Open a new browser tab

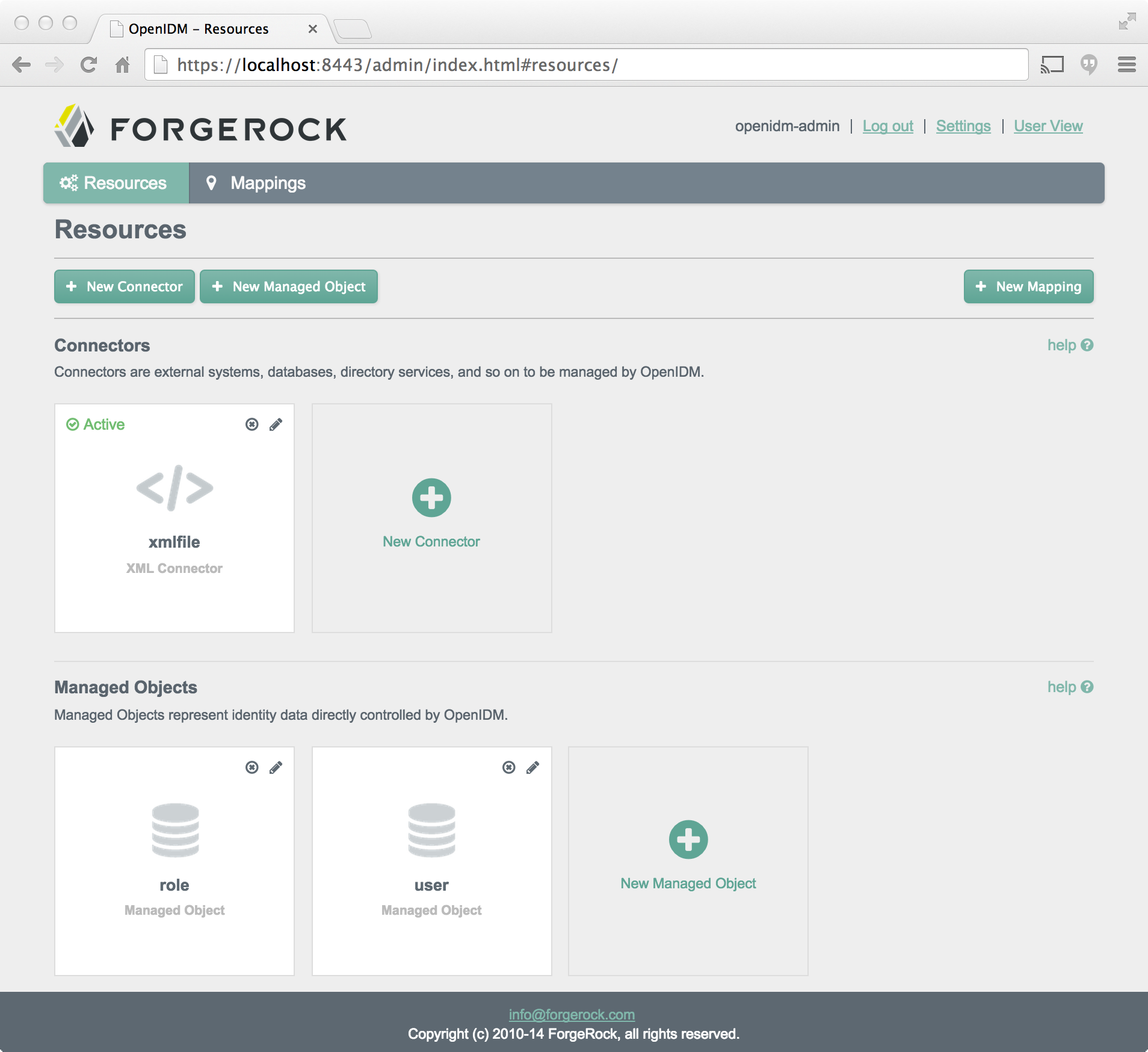click(353, 29)
